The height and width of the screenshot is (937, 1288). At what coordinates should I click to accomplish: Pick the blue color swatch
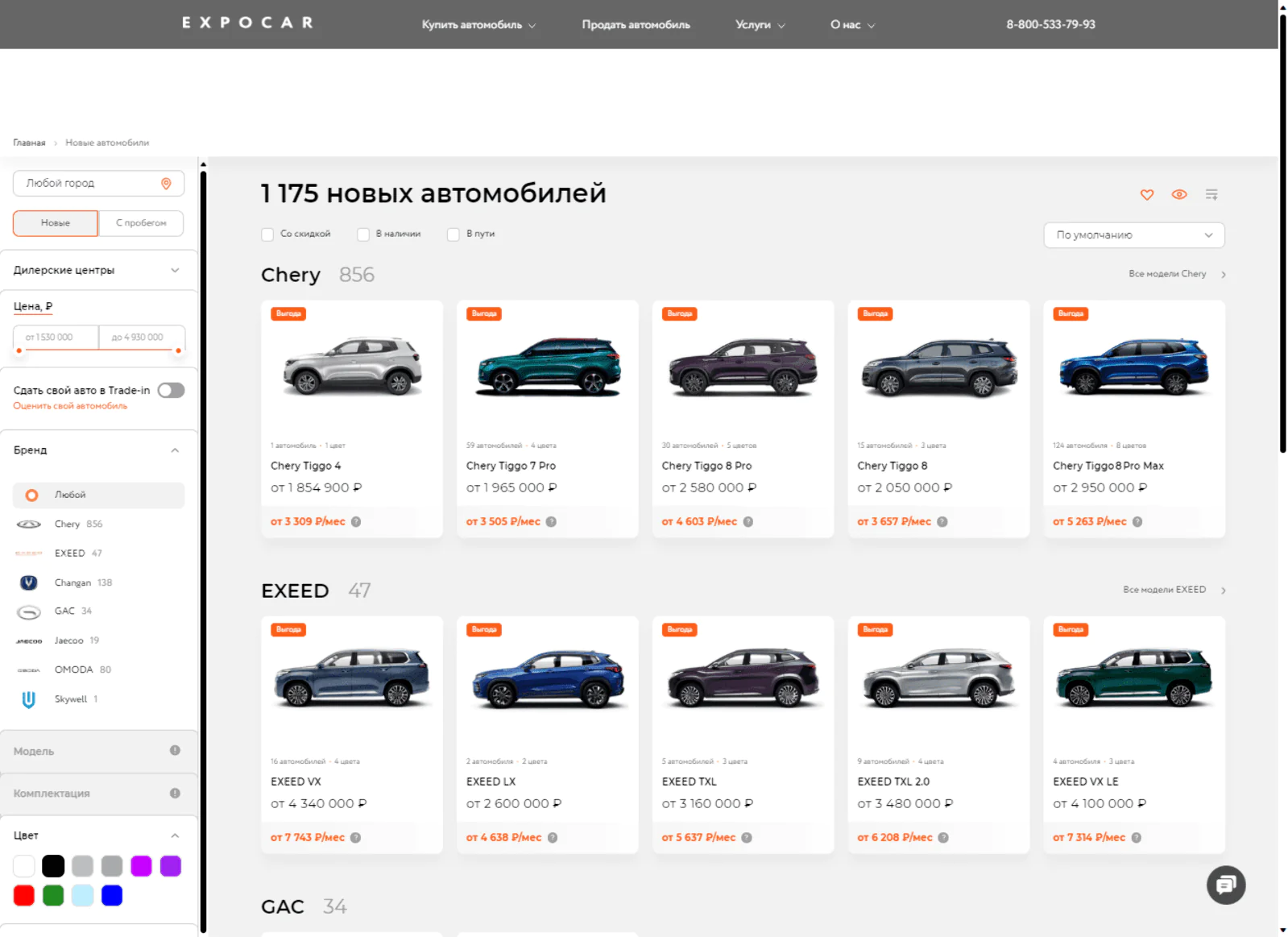(112, 896)
